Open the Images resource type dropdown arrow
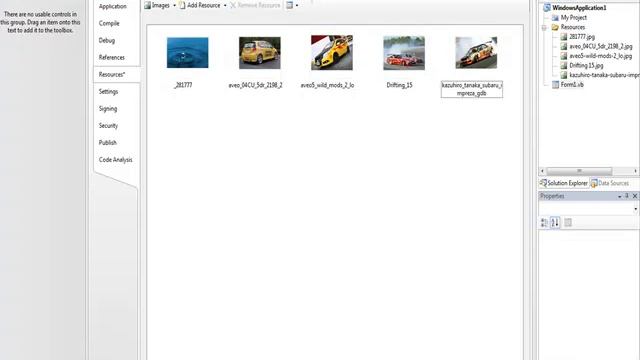 tap(174, 5)
